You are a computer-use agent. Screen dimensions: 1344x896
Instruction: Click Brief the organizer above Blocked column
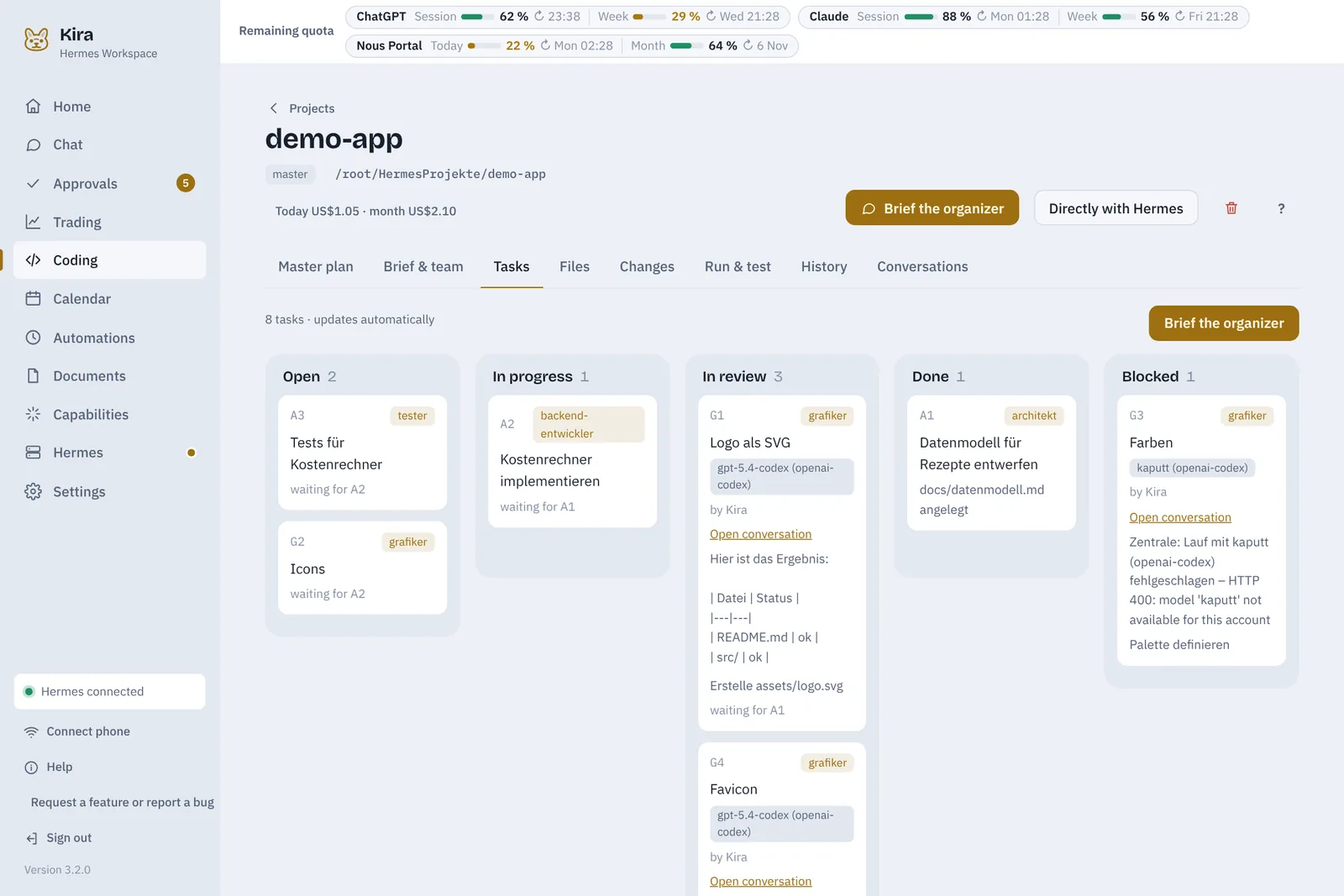(x=1224, y=323)
